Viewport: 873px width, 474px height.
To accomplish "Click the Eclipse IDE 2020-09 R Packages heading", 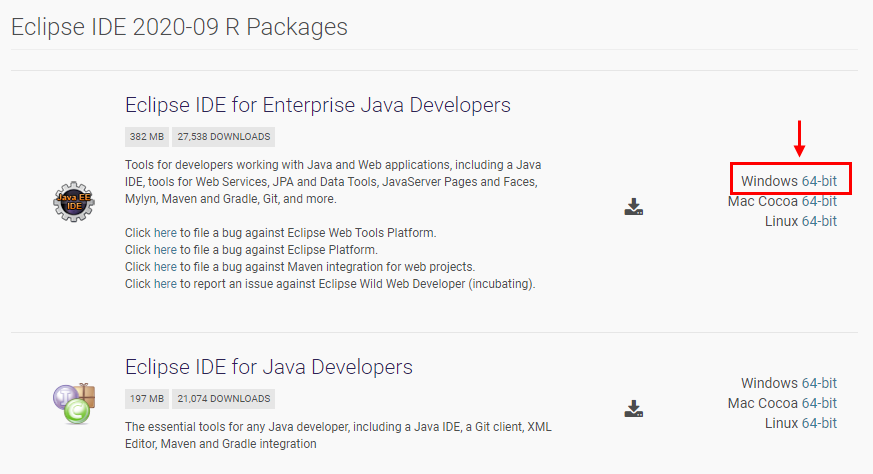I will (179, 27).
